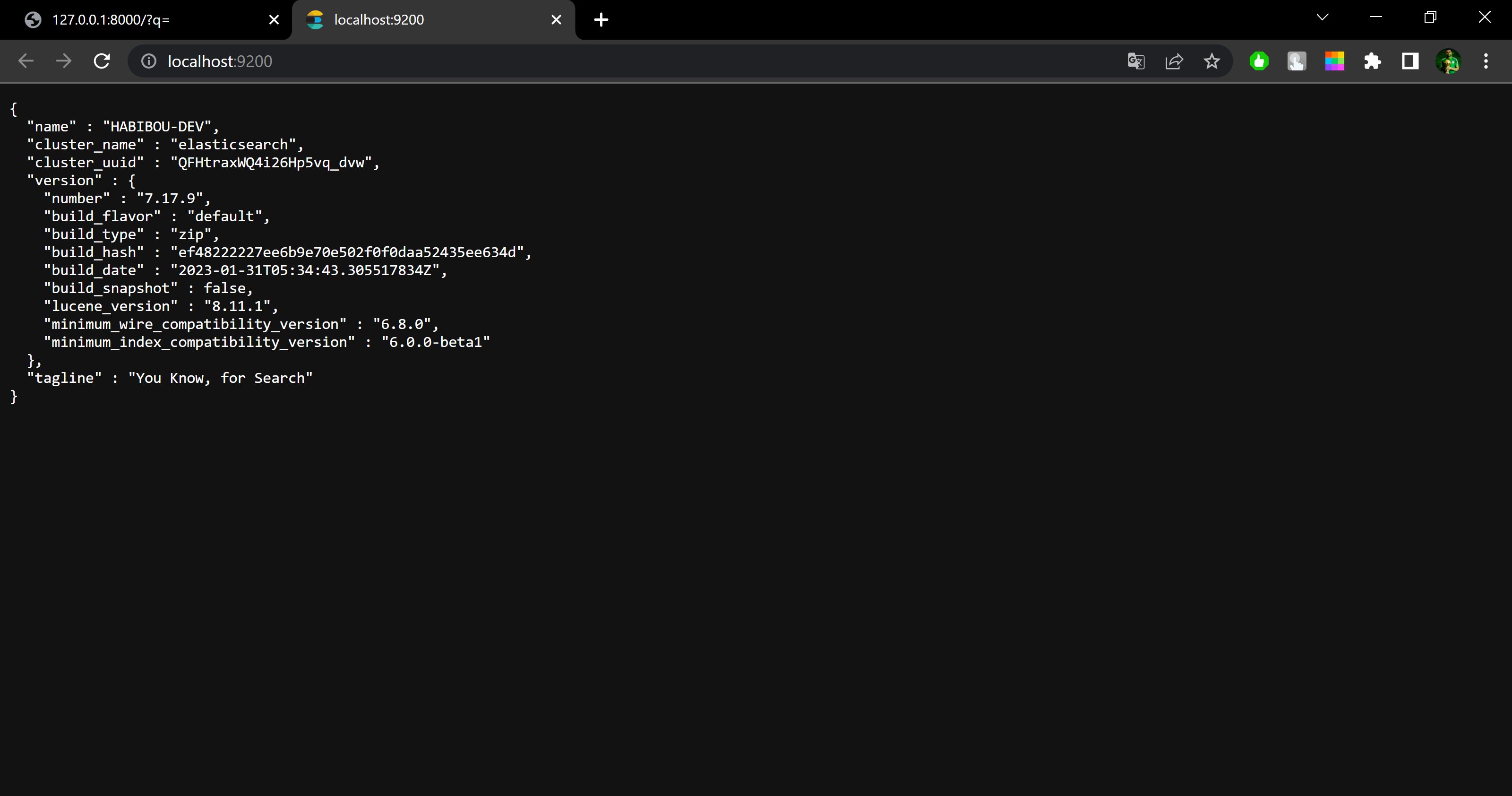View site information icon in address bar

pos(149,61)
